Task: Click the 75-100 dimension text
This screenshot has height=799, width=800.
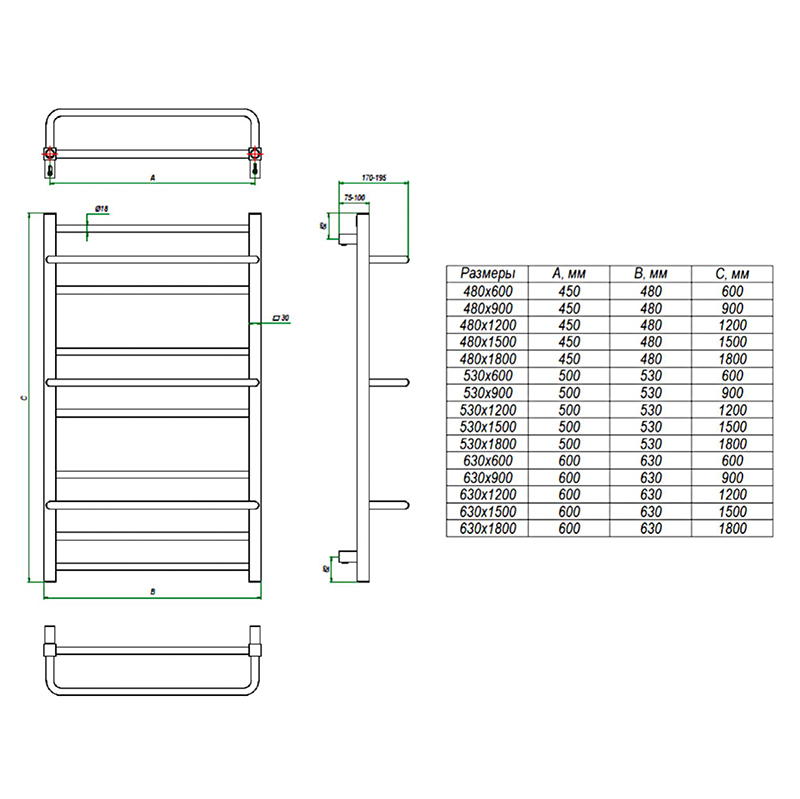Action: [354, 198]
